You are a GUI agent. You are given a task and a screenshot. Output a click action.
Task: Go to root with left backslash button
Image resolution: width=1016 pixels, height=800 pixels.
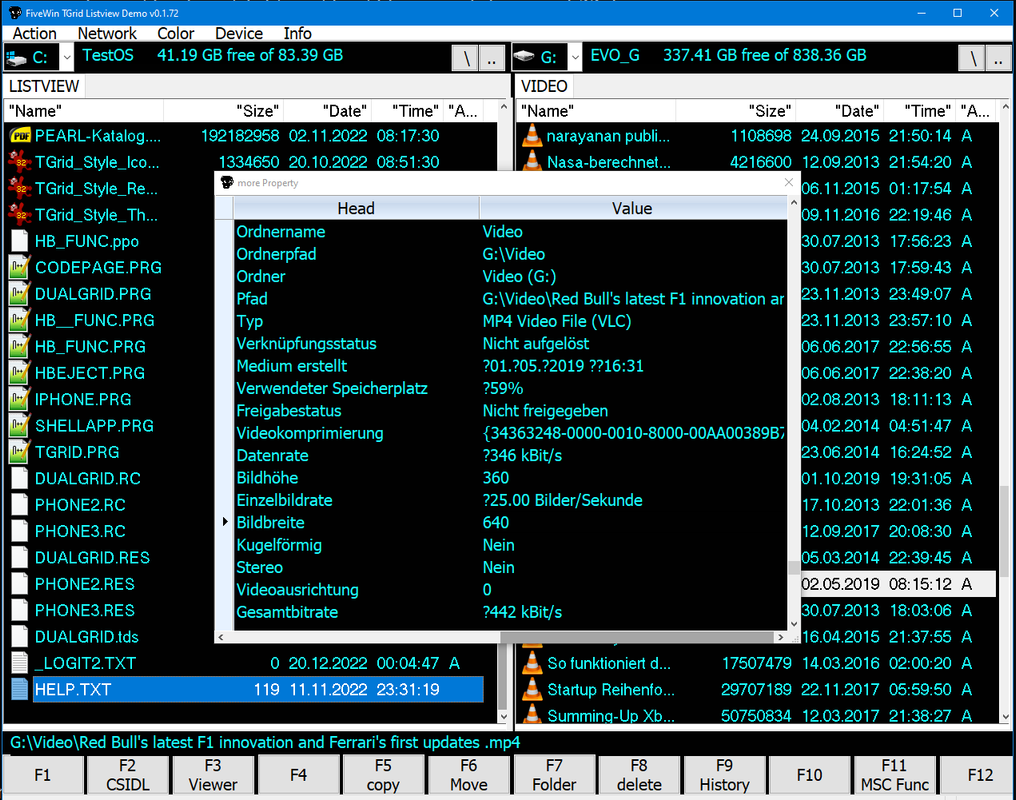(465, 59)
